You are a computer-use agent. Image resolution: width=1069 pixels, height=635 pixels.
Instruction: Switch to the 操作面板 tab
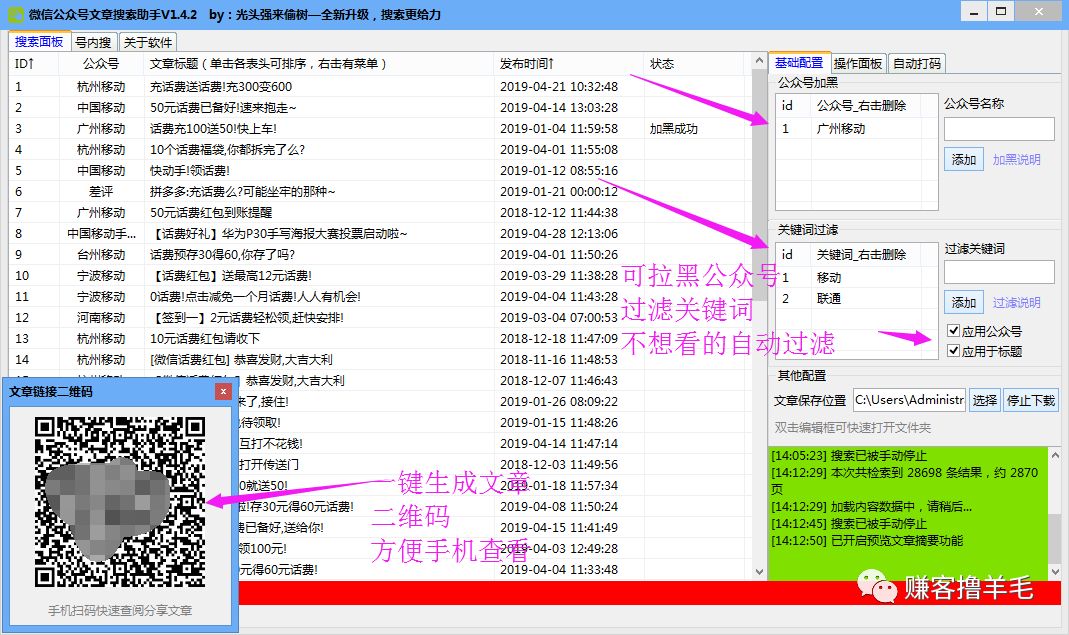858,63
